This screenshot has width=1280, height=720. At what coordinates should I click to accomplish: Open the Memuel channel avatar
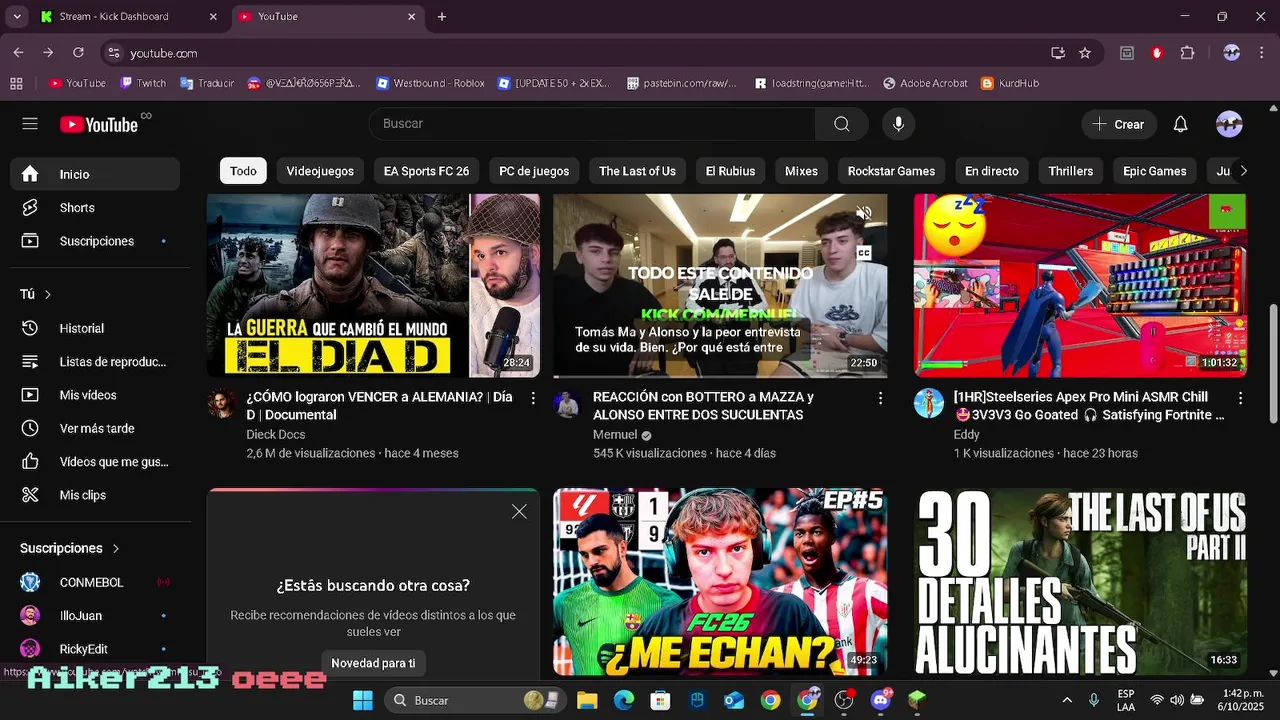click(x=568, y=404)
